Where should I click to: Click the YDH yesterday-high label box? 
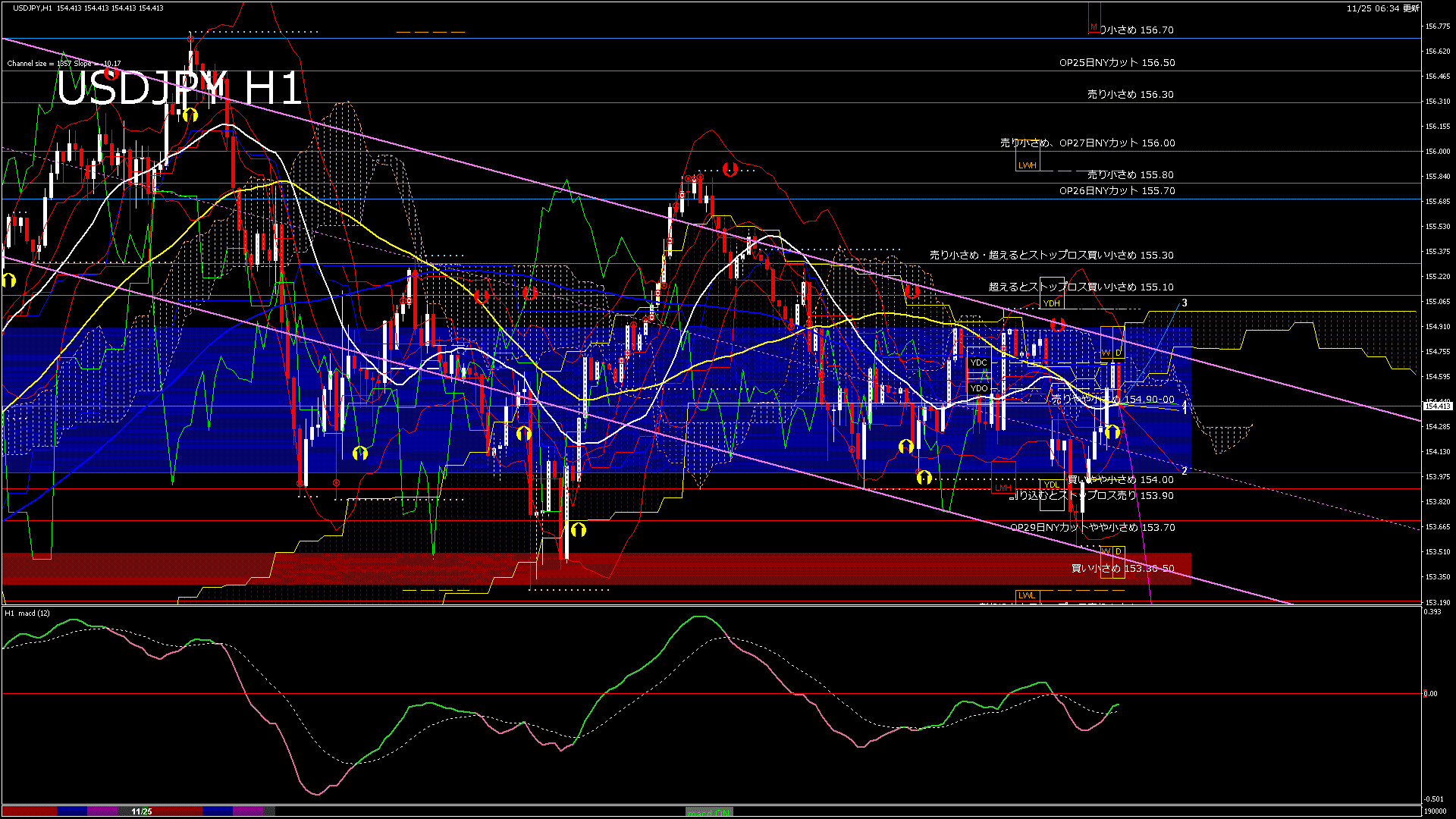pyautogui.click(x=1051, y=303)
